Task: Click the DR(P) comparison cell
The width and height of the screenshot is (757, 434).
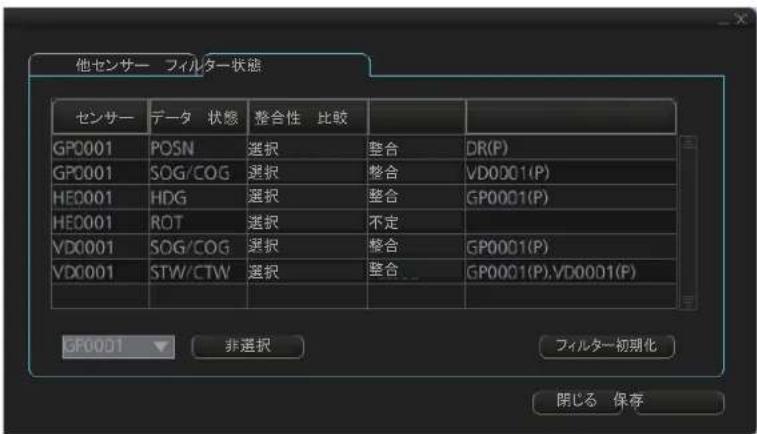Action: (x=570, y=148)
